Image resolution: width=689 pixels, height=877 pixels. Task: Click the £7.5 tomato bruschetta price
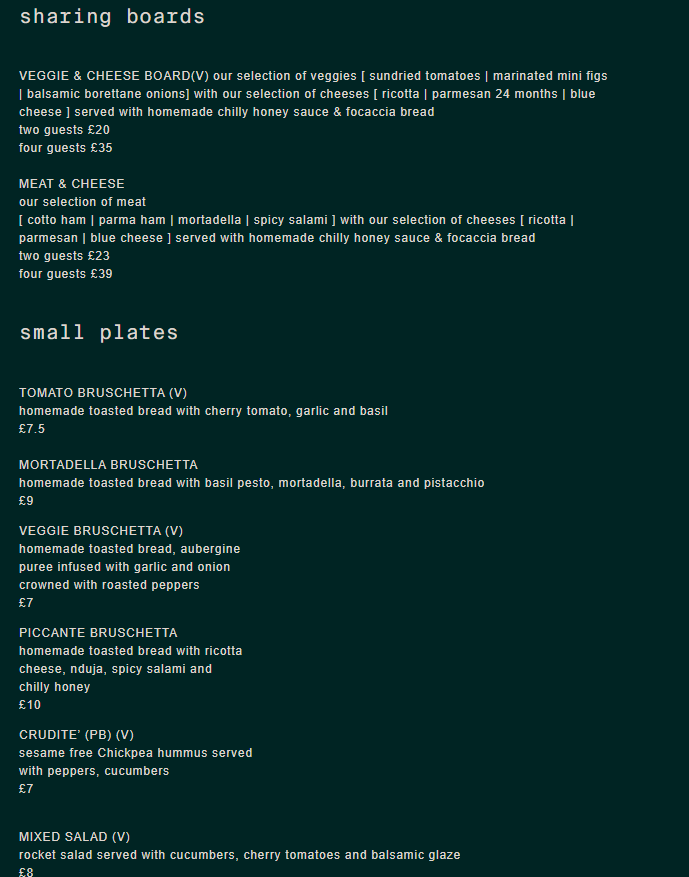coord(32,429)
